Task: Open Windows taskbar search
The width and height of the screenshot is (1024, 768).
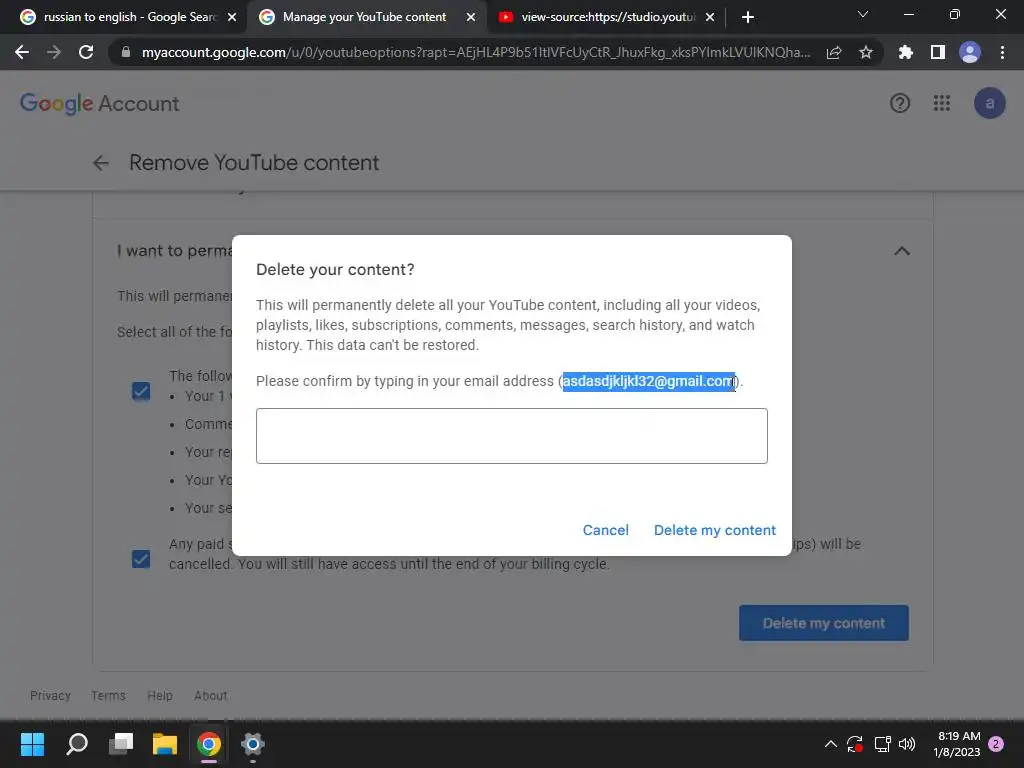Action: (77, 744)
